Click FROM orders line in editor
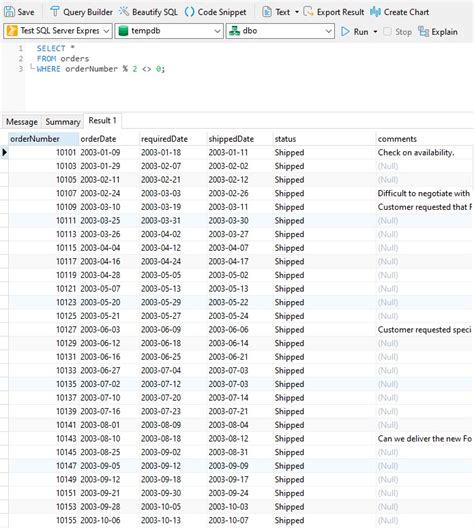Image resolution: width=474 pixels, height=528 pixels. tap(63, 59)
